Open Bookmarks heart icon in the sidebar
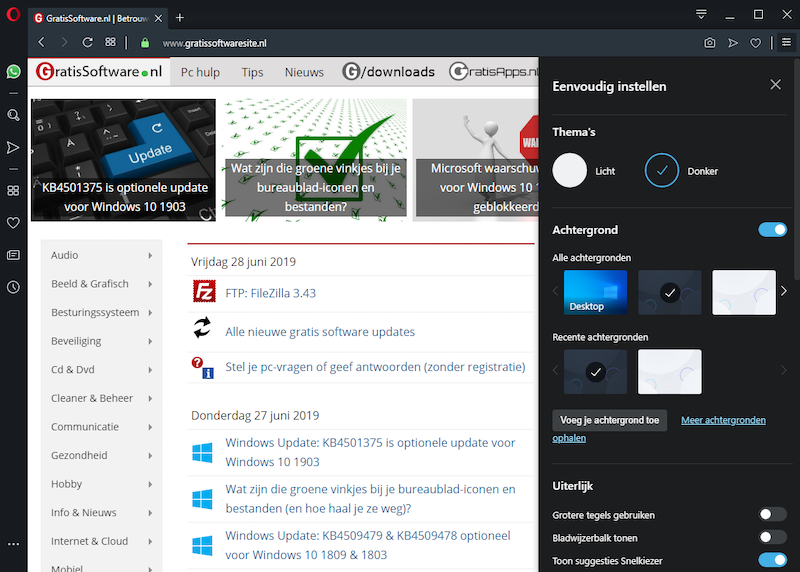Screen dimensions: 800x572 click(13, 223)
